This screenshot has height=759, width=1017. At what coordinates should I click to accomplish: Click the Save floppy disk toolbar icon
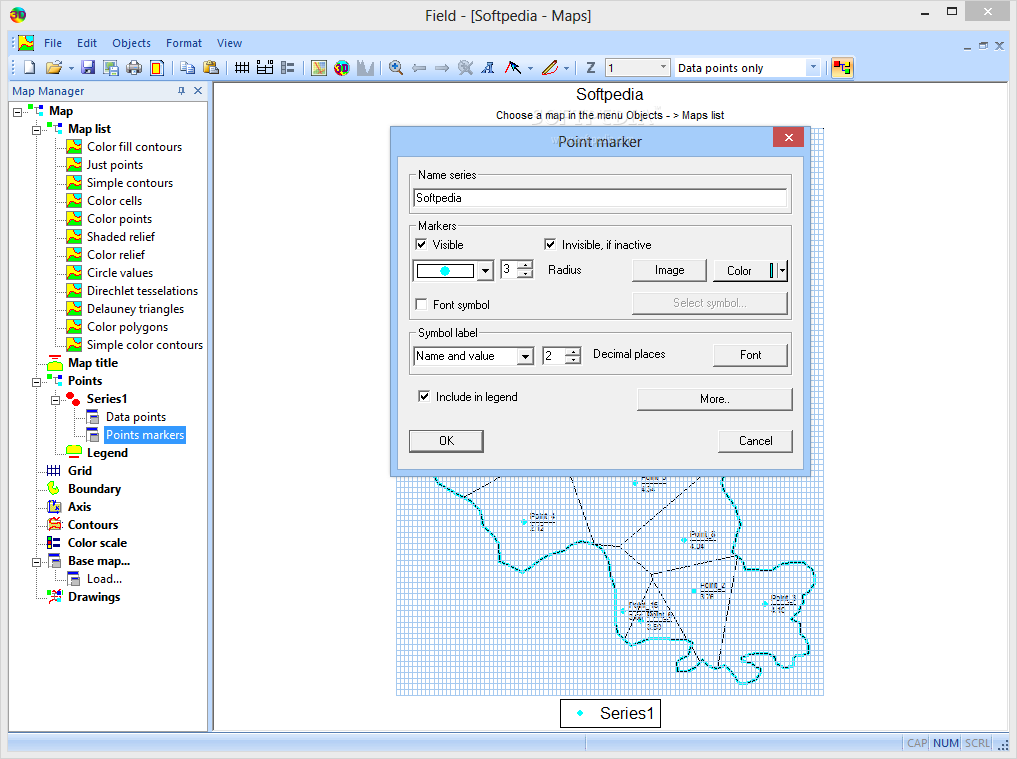(x=88, y=68)
